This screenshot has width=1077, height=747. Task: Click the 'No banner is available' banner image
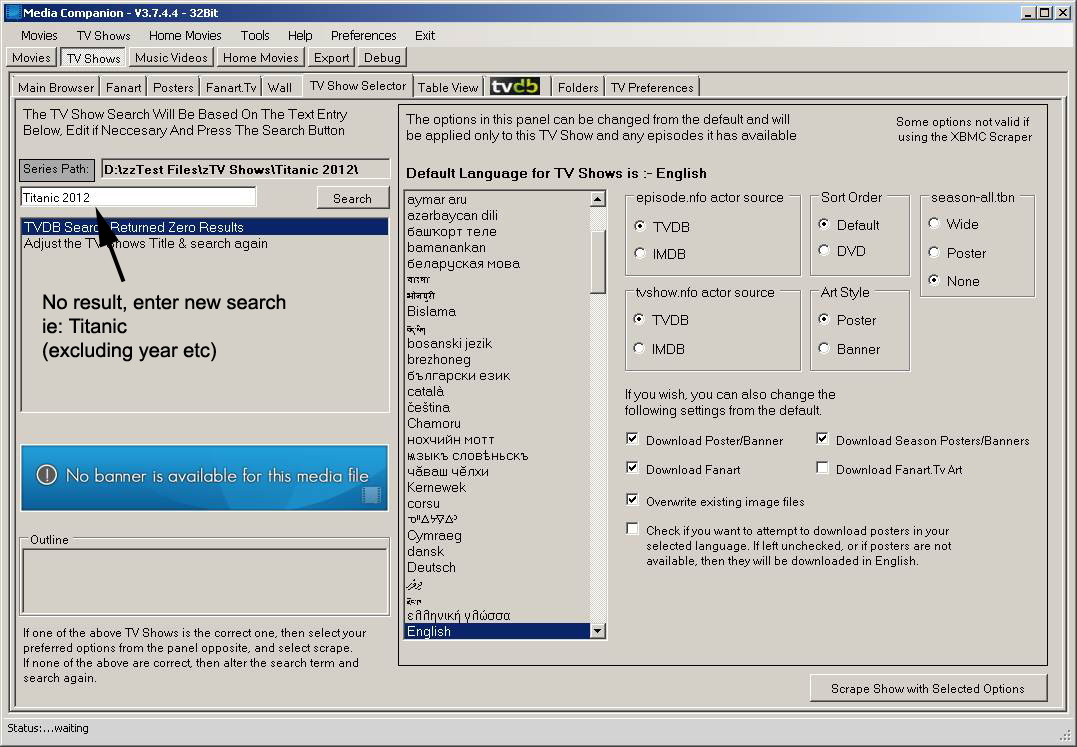pyautogui.click(x=205, y=477)
